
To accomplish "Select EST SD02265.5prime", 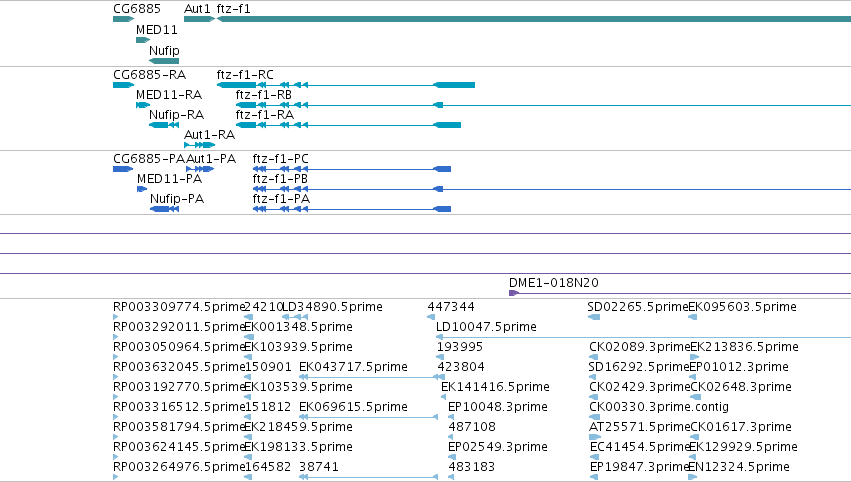I will pyautogui.click(x=638, y=307).
